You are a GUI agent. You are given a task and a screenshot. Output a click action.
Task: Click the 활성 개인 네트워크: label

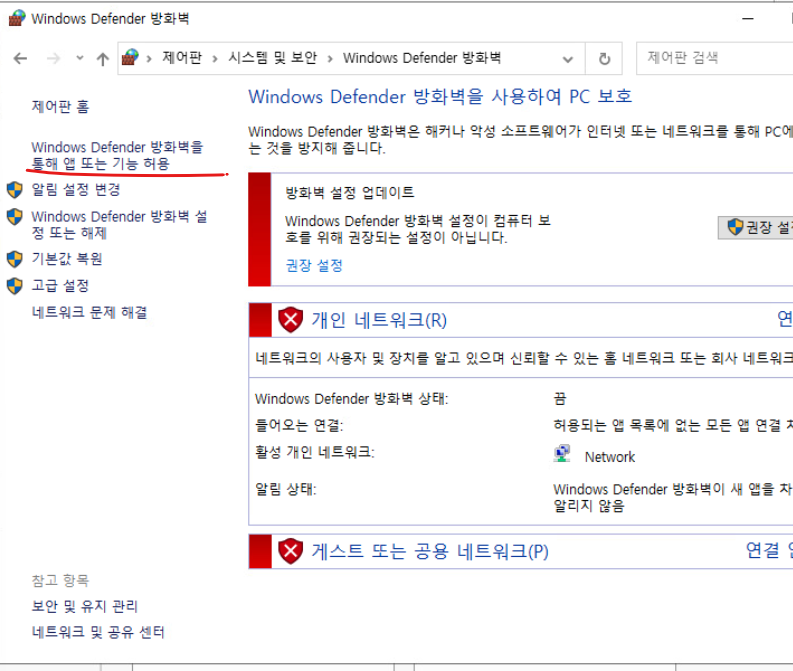point(315,452)
